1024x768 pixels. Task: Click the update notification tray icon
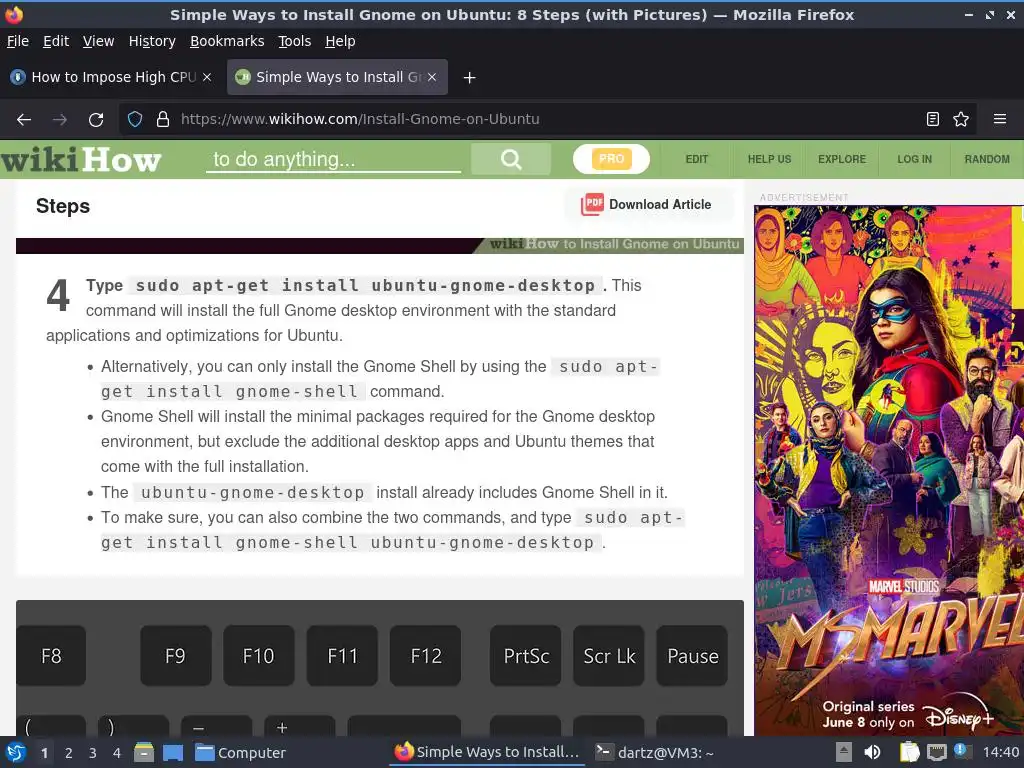point(962,751)
